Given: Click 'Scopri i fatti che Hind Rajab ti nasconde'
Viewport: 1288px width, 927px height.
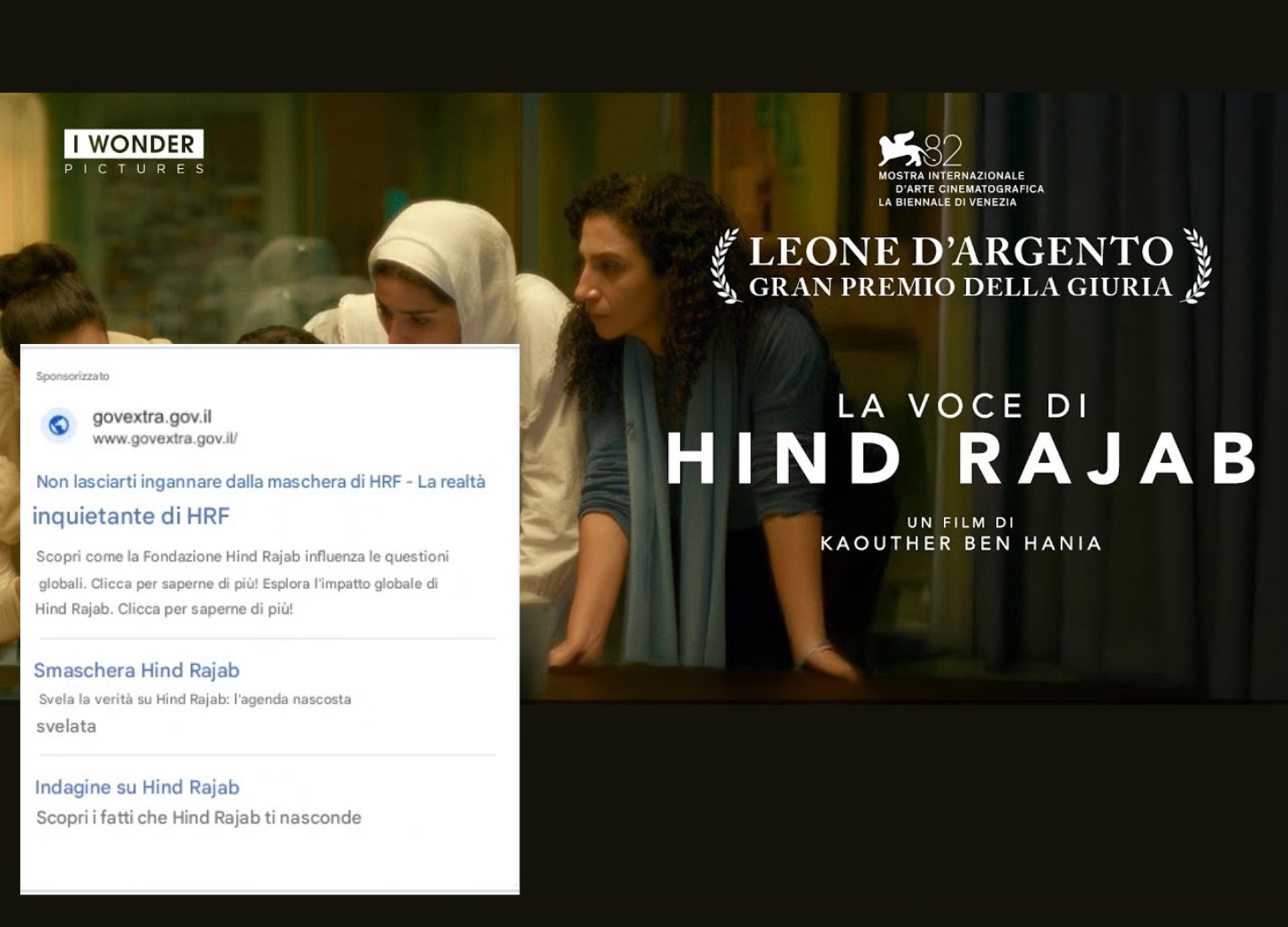Looking at the screenshot, I should point(199,817).
